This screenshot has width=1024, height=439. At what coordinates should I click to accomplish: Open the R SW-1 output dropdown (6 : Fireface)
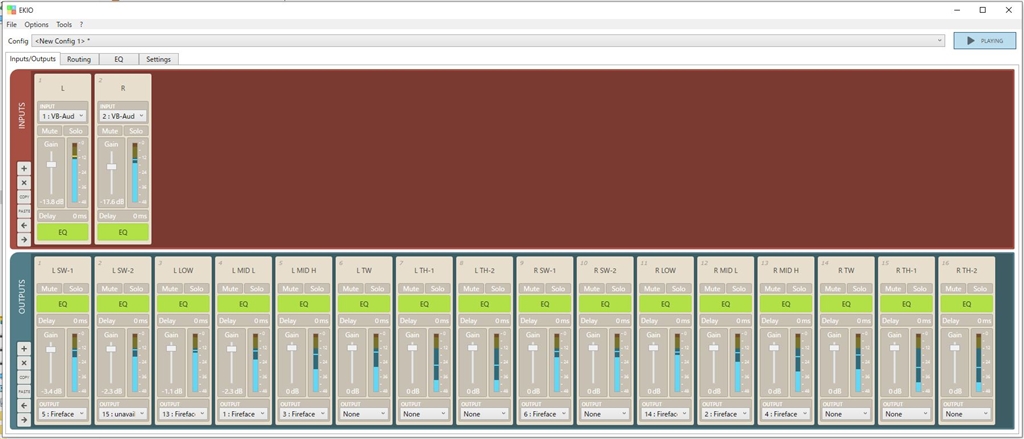tap(543, 414)
